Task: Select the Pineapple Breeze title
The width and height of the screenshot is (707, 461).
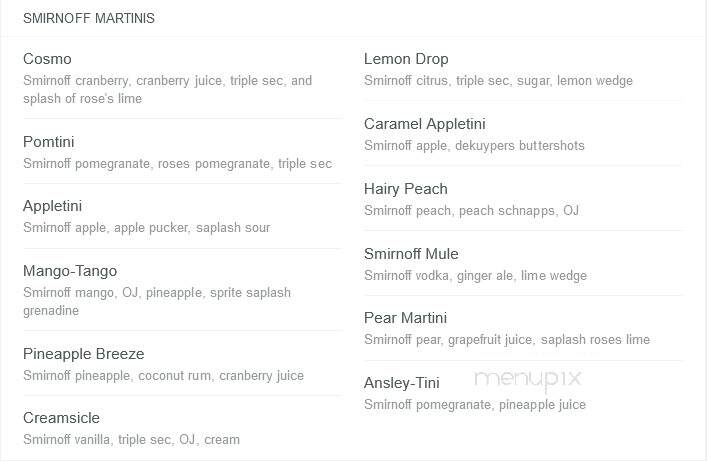Action: (x=83, y=354)
